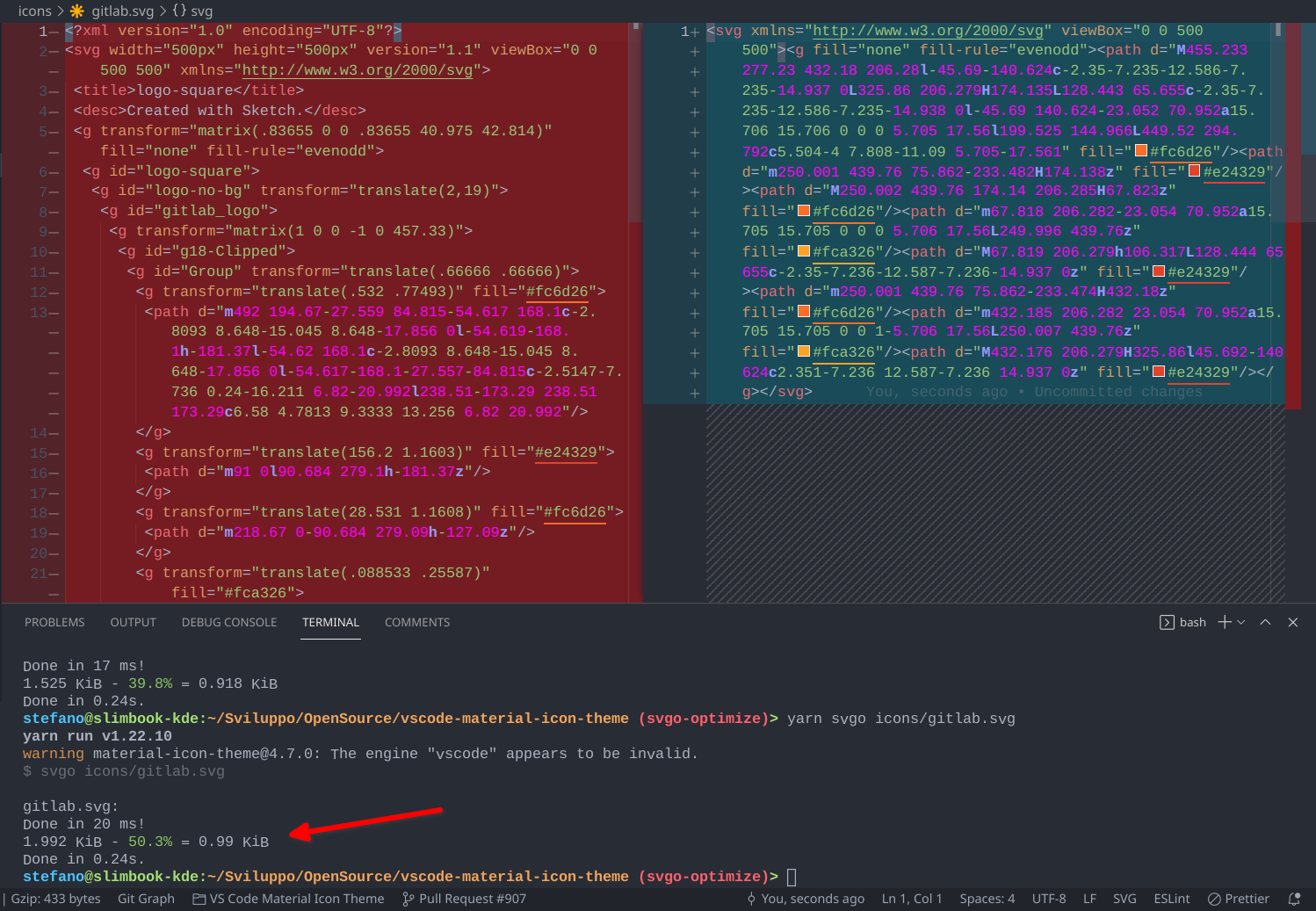The height and width of the screenshot is (911, 1316).
Task: Open Pull Request #907 from status bar
Action: click(x=464, y=899)
